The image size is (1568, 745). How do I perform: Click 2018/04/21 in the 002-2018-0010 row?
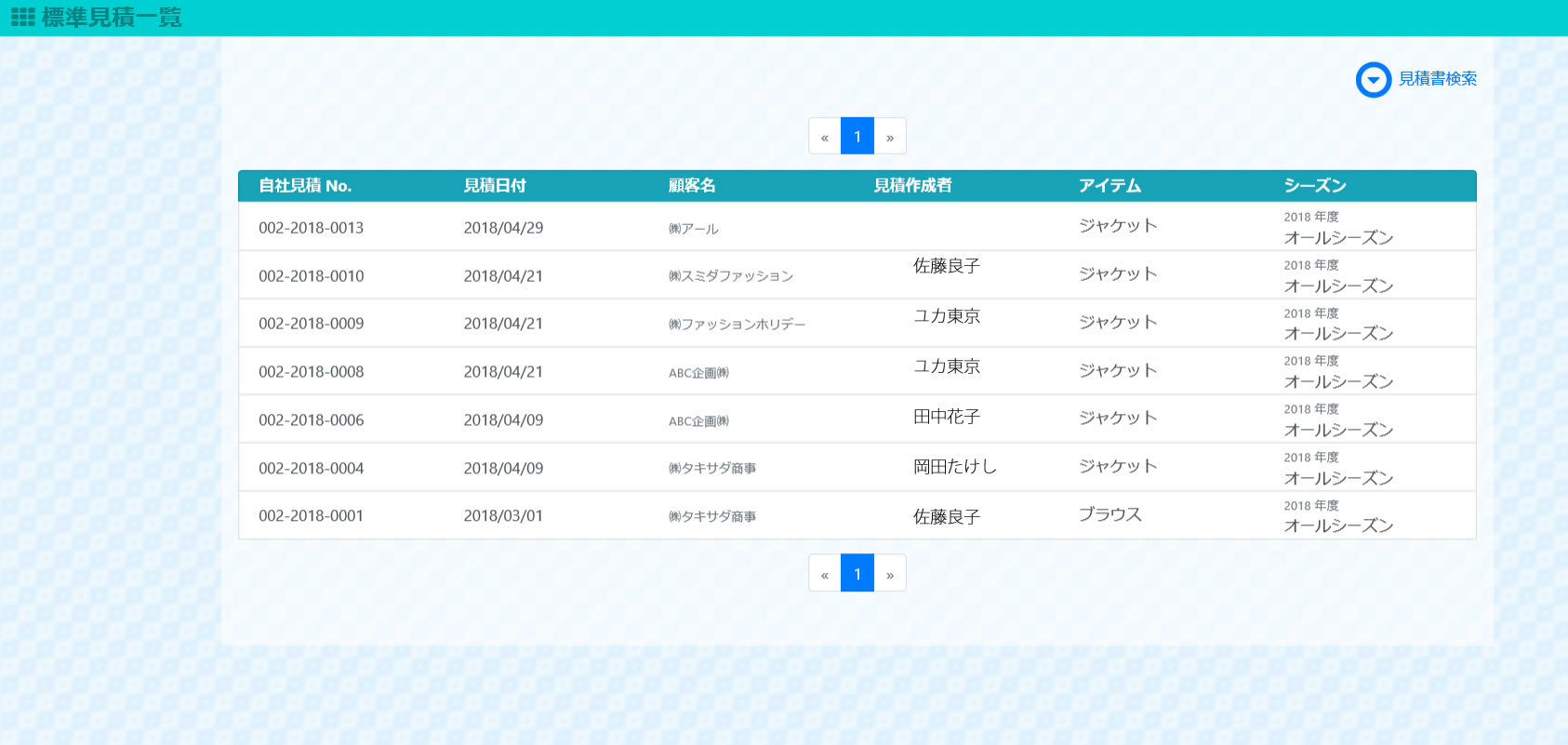pos(503,276)
